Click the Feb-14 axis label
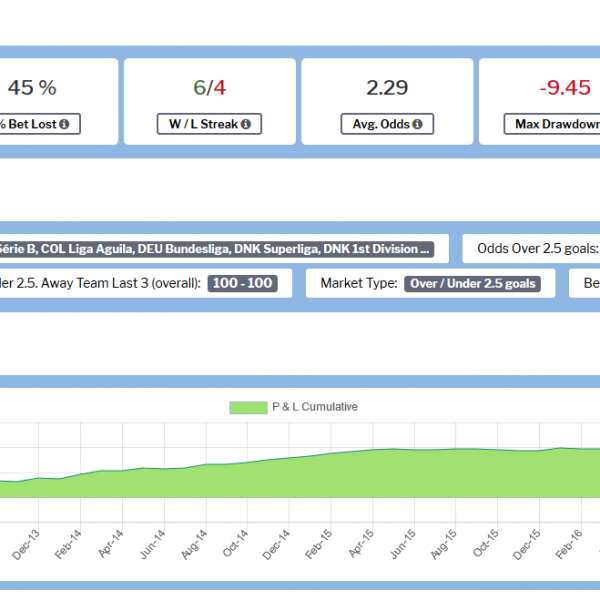600x600 pixels. click(x=68, y=545)
